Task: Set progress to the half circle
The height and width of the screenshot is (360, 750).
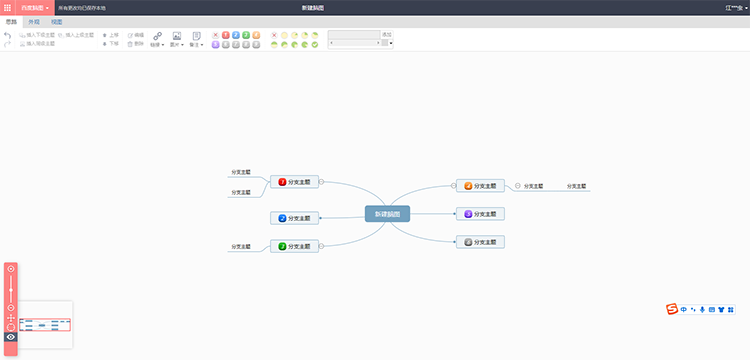Action: click(x=274, y=45)
